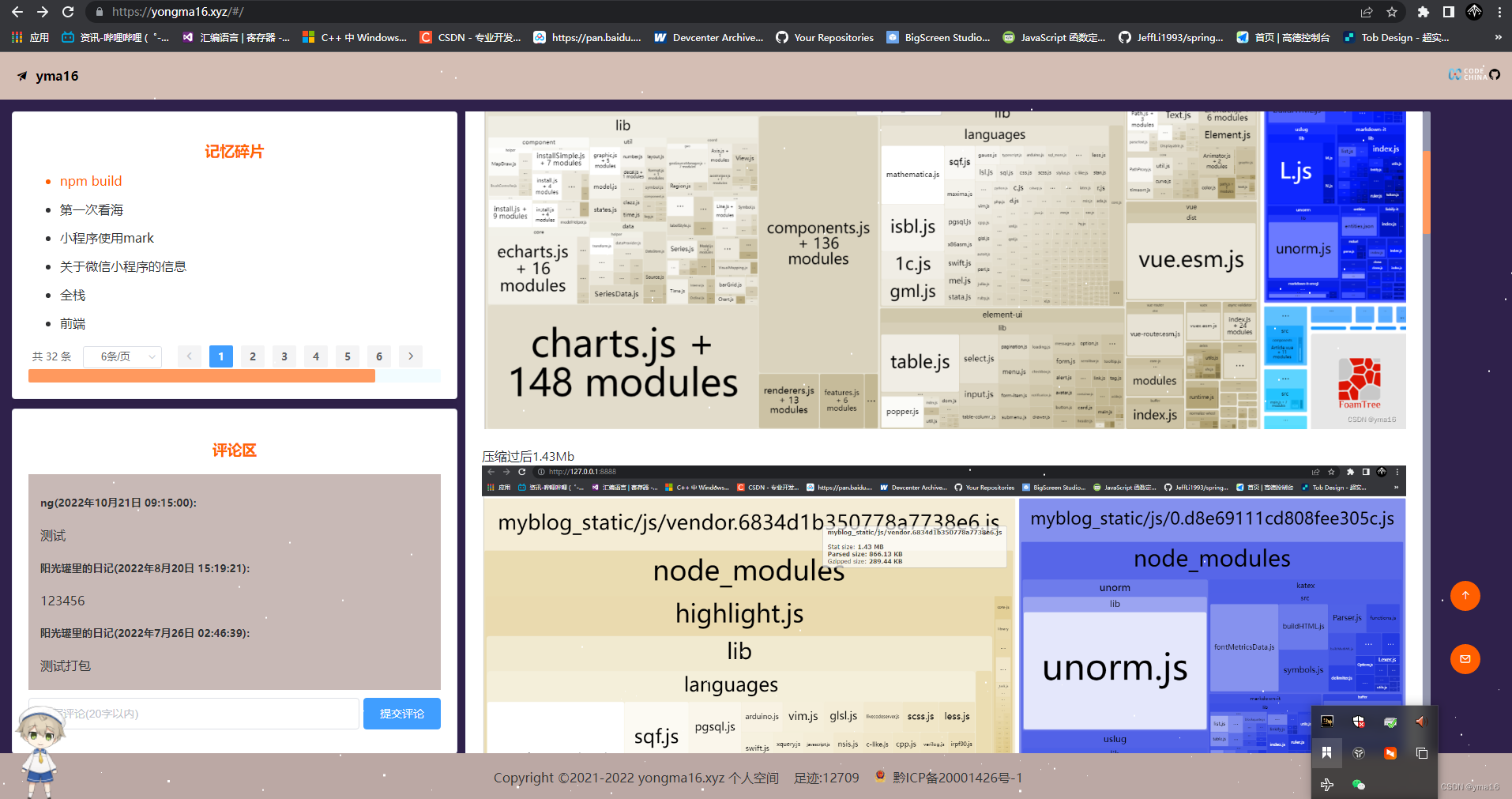Open the npm build article link
Screen dimensions: 1512x799
point(91,181)
